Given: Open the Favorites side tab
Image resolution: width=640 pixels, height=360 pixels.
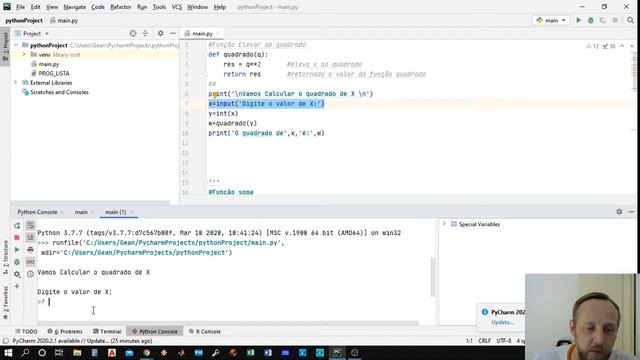Looking at the screenshot, I should pos(5,302).
